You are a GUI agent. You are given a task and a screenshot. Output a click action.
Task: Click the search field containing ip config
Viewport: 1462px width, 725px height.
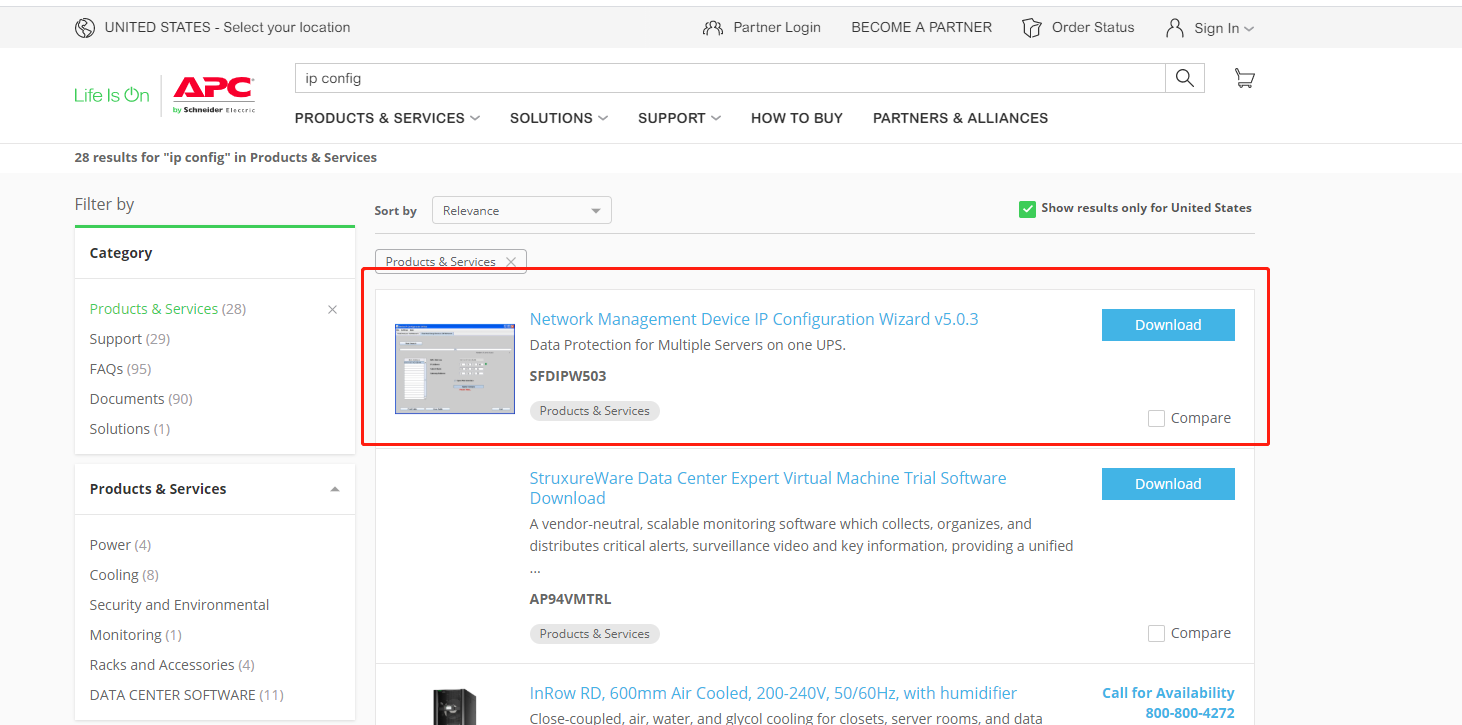point(730,78)
